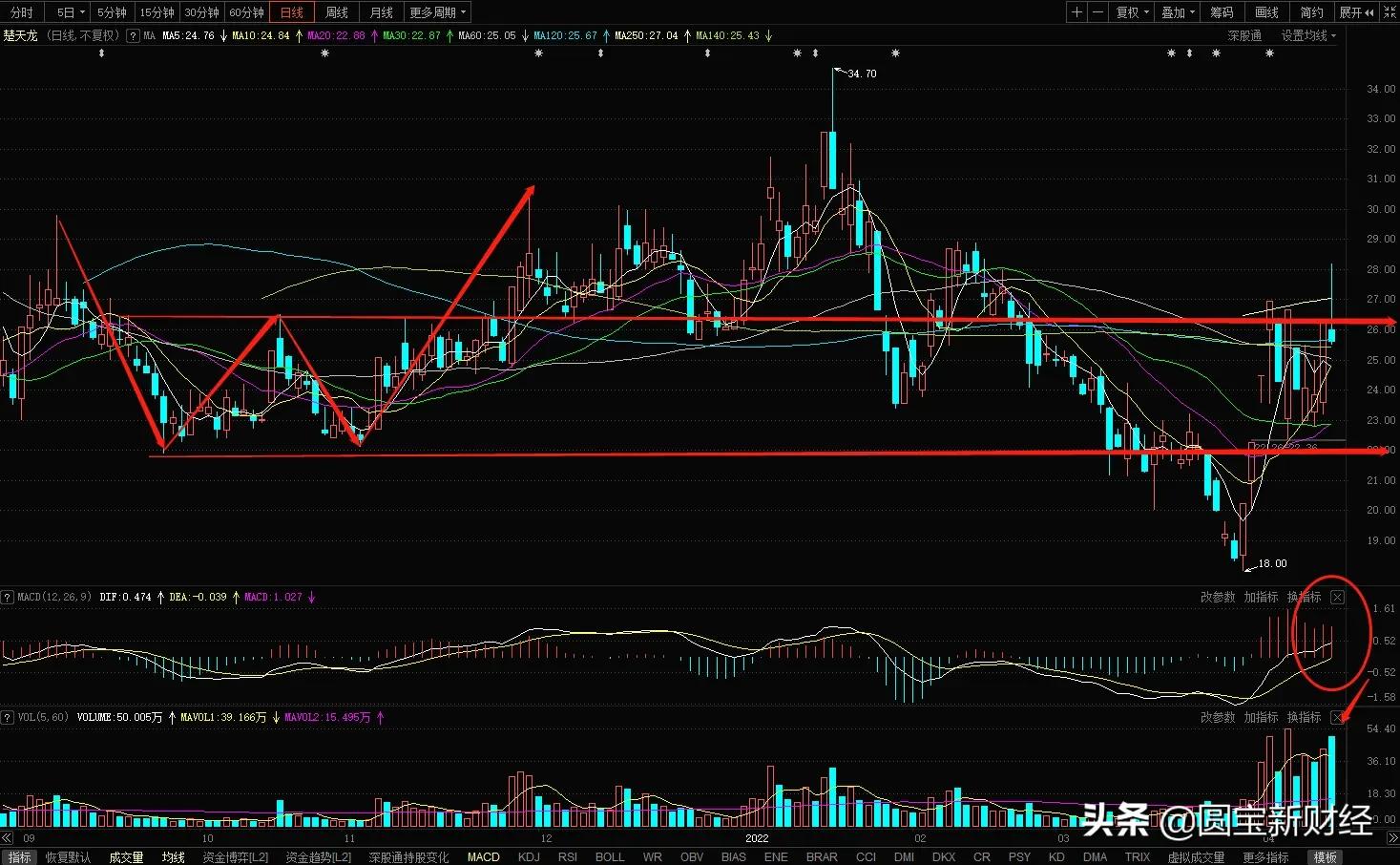Select the DMI indicator tab
The image size is (1400, 865).
tap(904, 857)
